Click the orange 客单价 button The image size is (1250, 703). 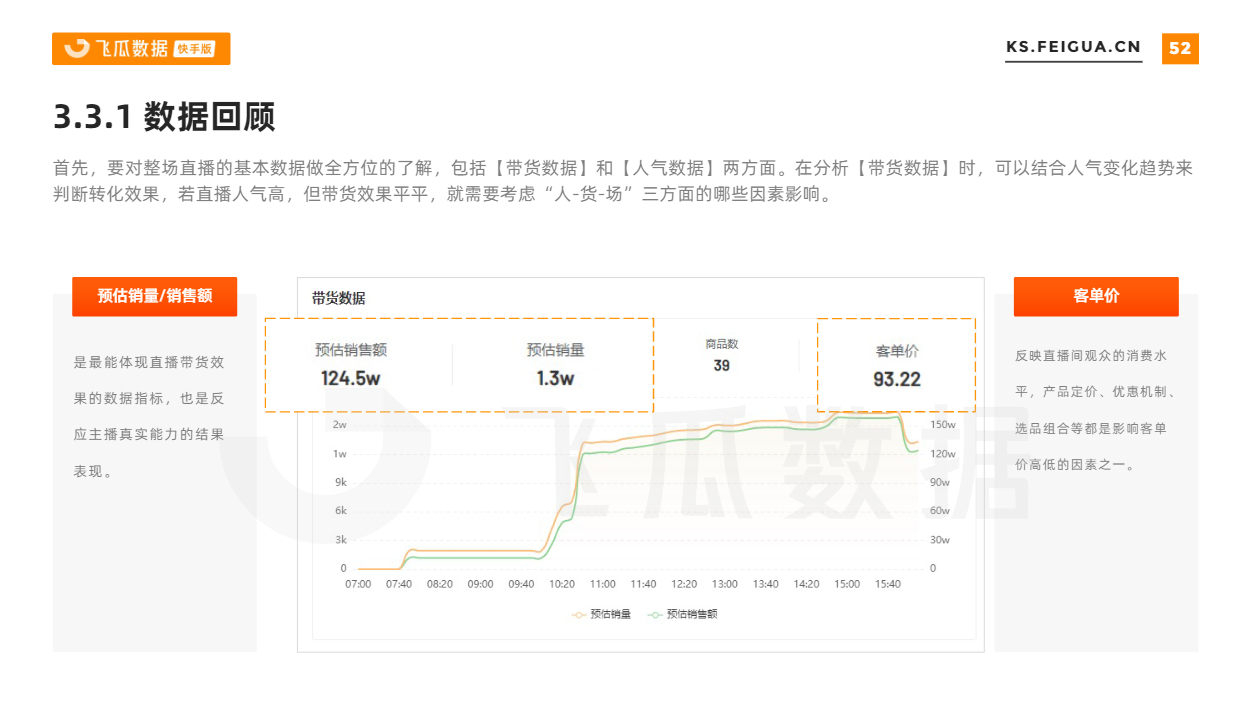point(1096,296)
